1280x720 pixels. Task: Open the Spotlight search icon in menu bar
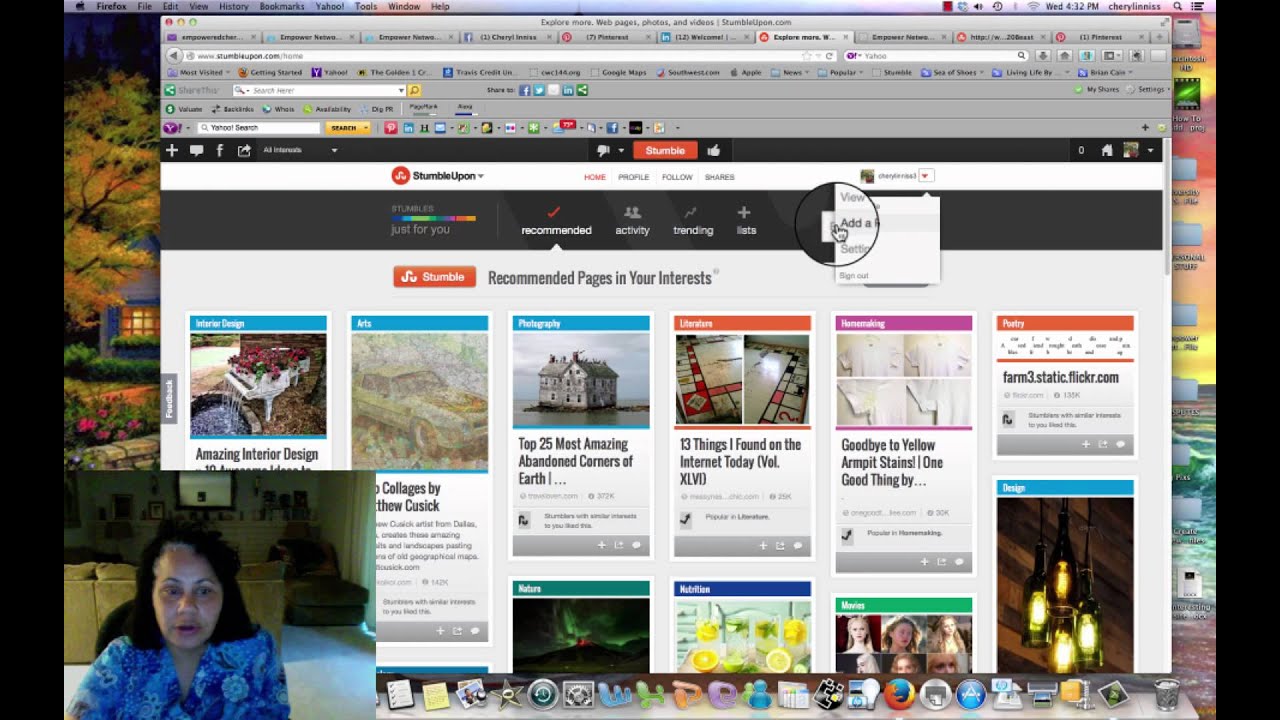(x=1178, y=6)
